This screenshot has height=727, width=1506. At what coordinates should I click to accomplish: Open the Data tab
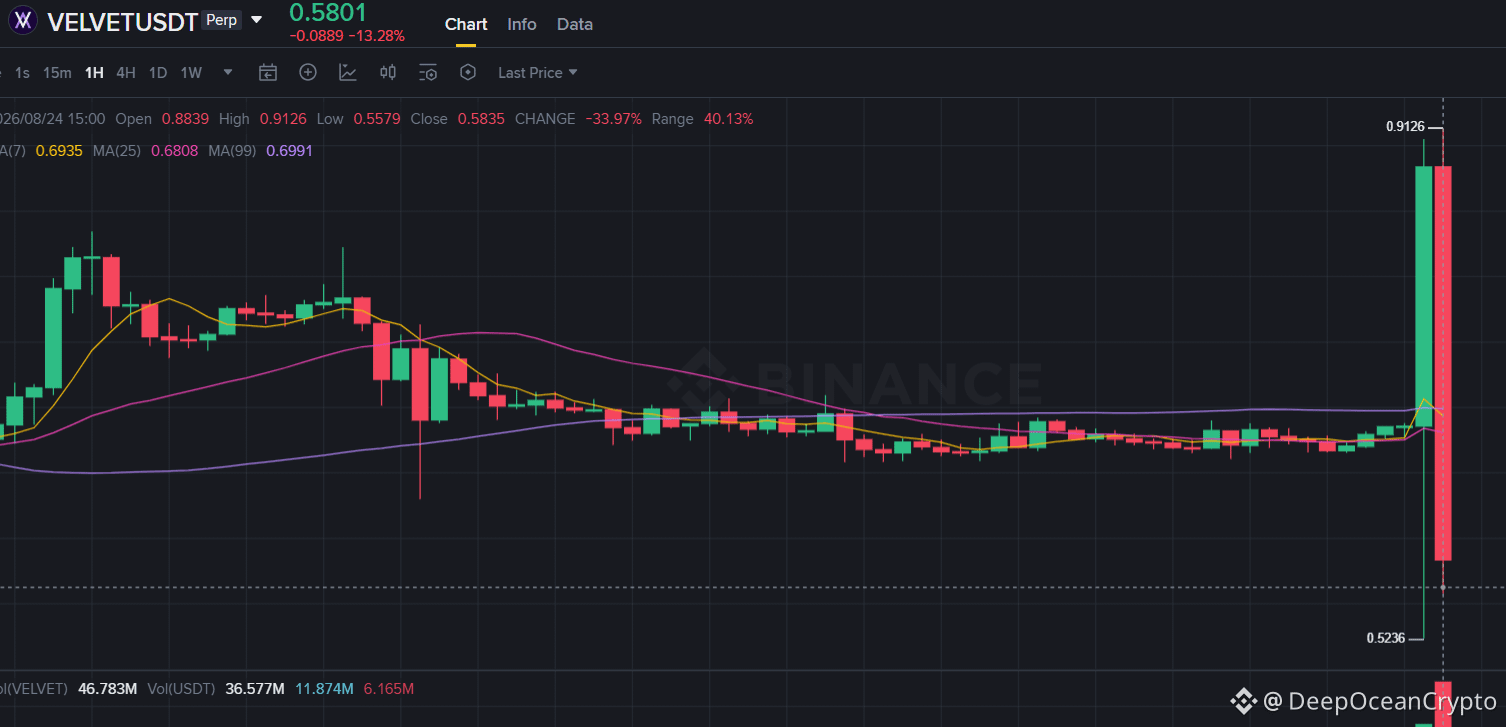575,24
